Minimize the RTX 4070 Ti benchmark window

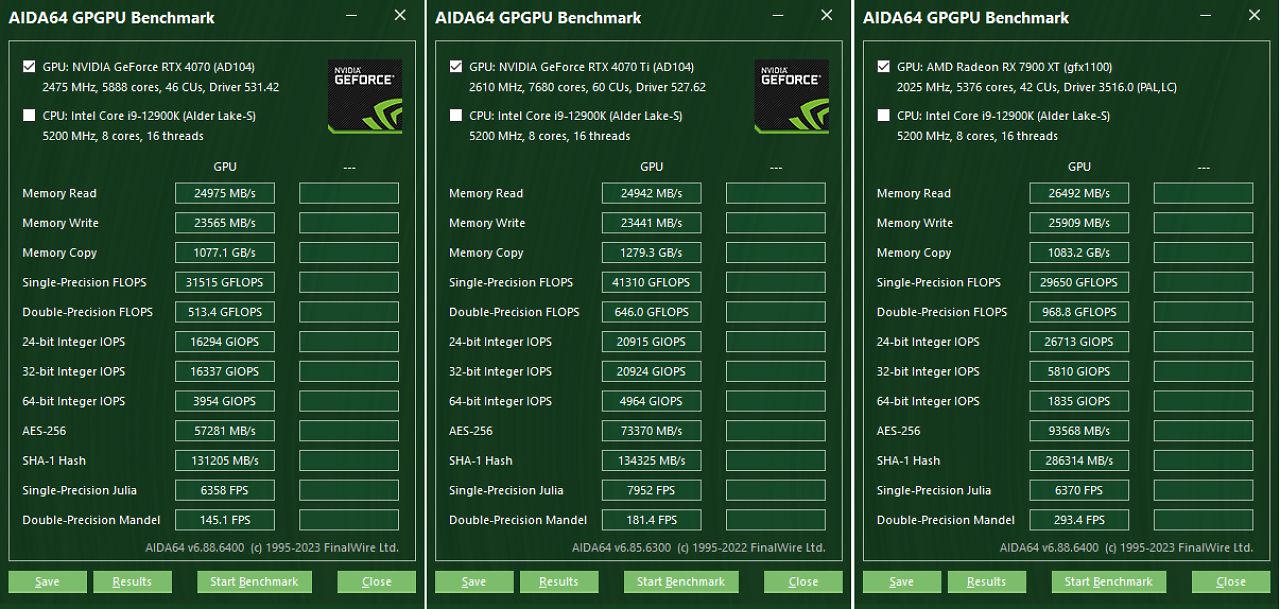pyautogui.click(x=777, y=16)
